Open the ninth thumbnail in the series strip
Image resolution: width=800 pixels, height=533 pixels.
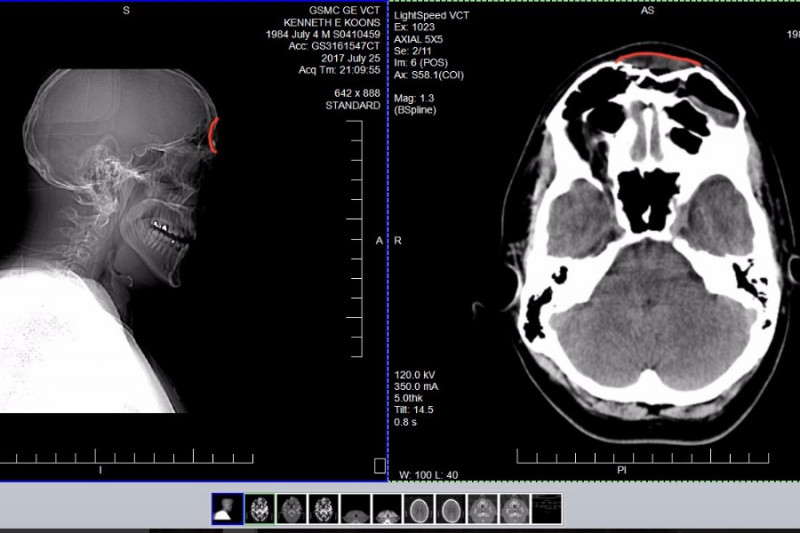pos(483,508)
